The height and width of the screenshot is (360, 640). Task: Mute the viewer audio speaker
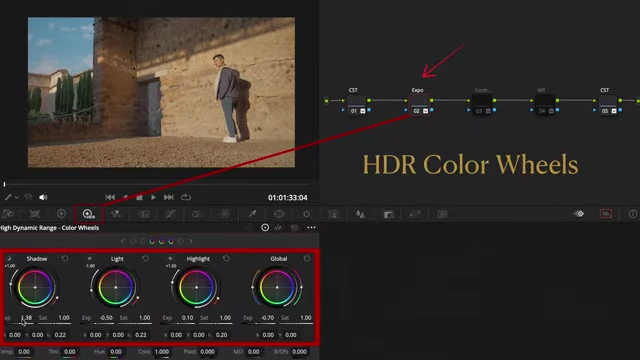pyautogui.click(x=43, y=197)
